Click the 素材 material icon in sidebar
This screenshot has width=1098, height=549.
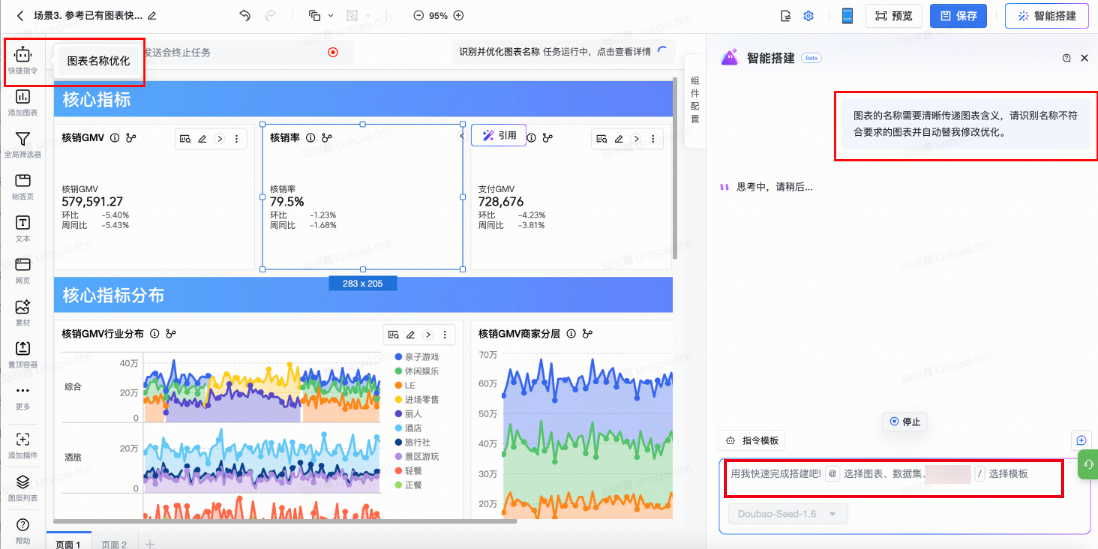point(22,308)
